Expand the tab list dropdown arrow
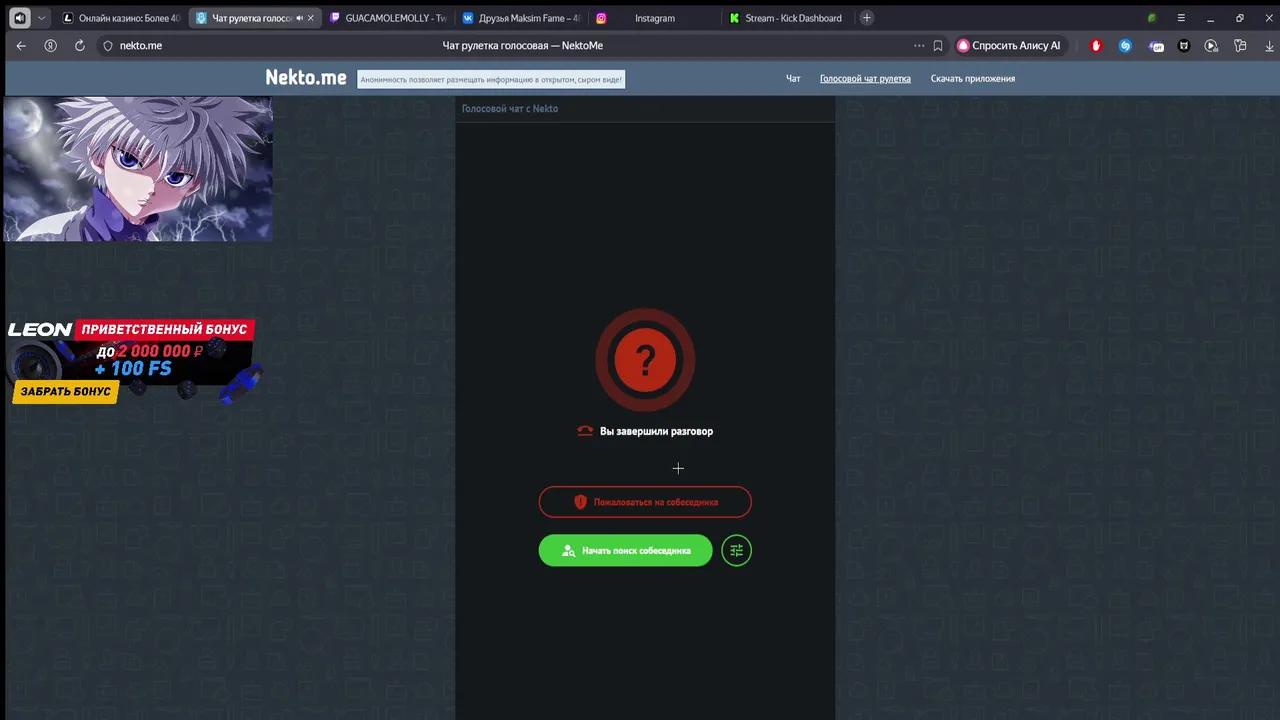1280x720 pixels. coord(41,18)
